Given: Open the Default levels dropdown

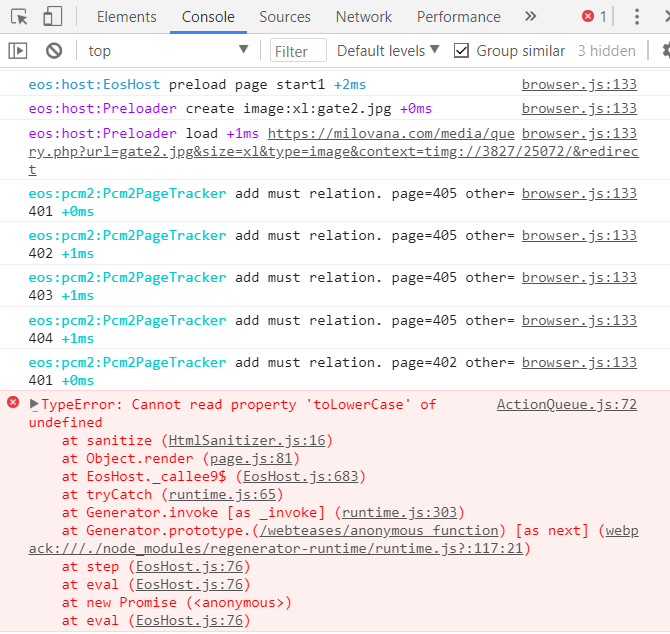Looking at the screenshot, I should (388, 51).
